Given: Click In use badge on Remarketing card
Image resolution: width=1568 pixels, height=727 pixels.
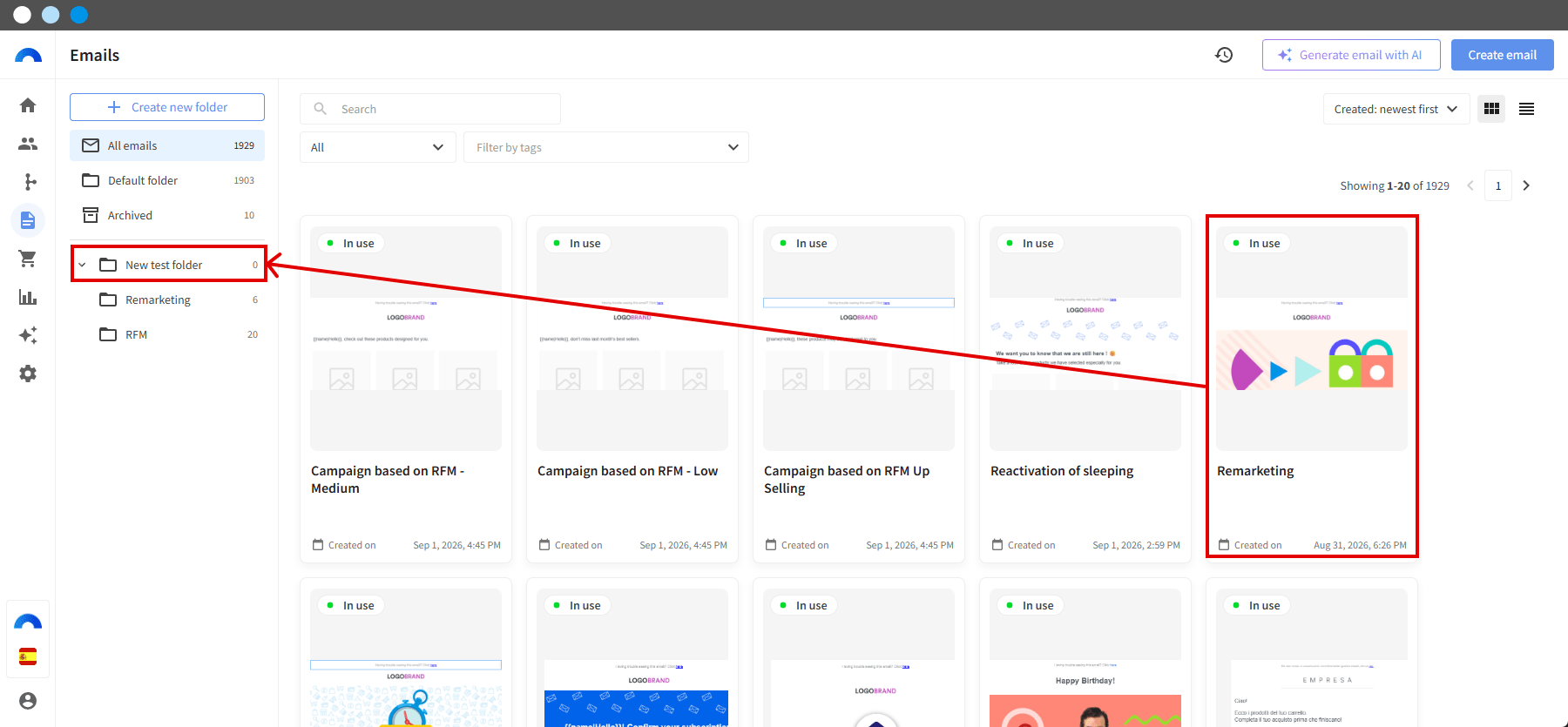Looking at the screenshot, I should [x=1256, y=243].
